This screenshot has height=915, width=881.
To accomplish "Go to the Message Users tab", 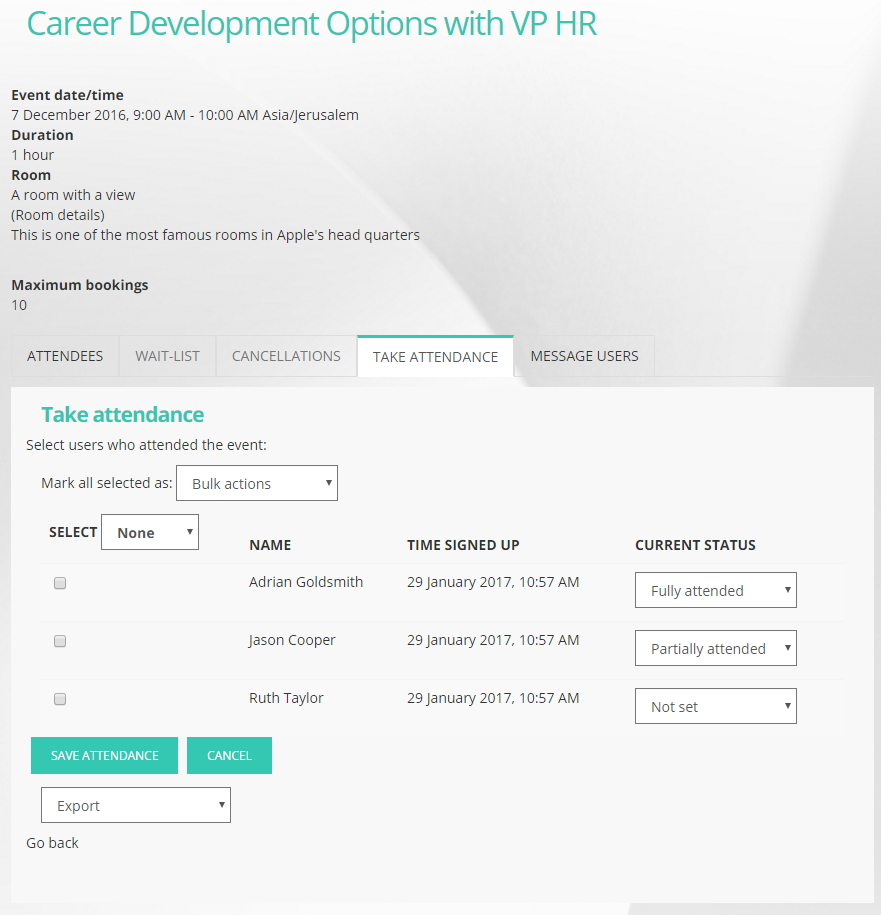I will [x=584, y=356].
